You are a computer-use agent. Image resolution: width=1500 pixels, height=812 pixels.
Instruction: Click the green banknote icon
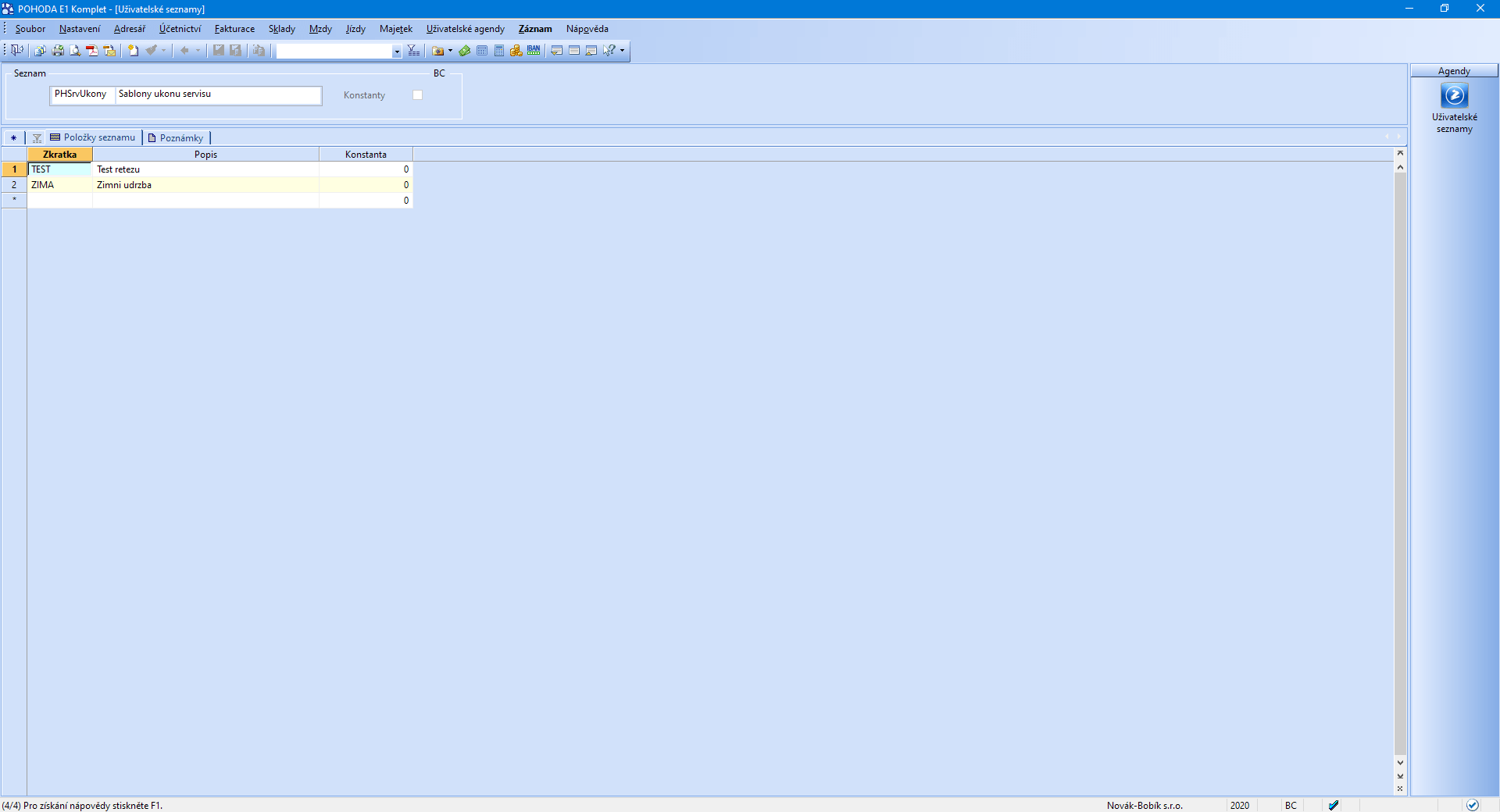(465, 51)
